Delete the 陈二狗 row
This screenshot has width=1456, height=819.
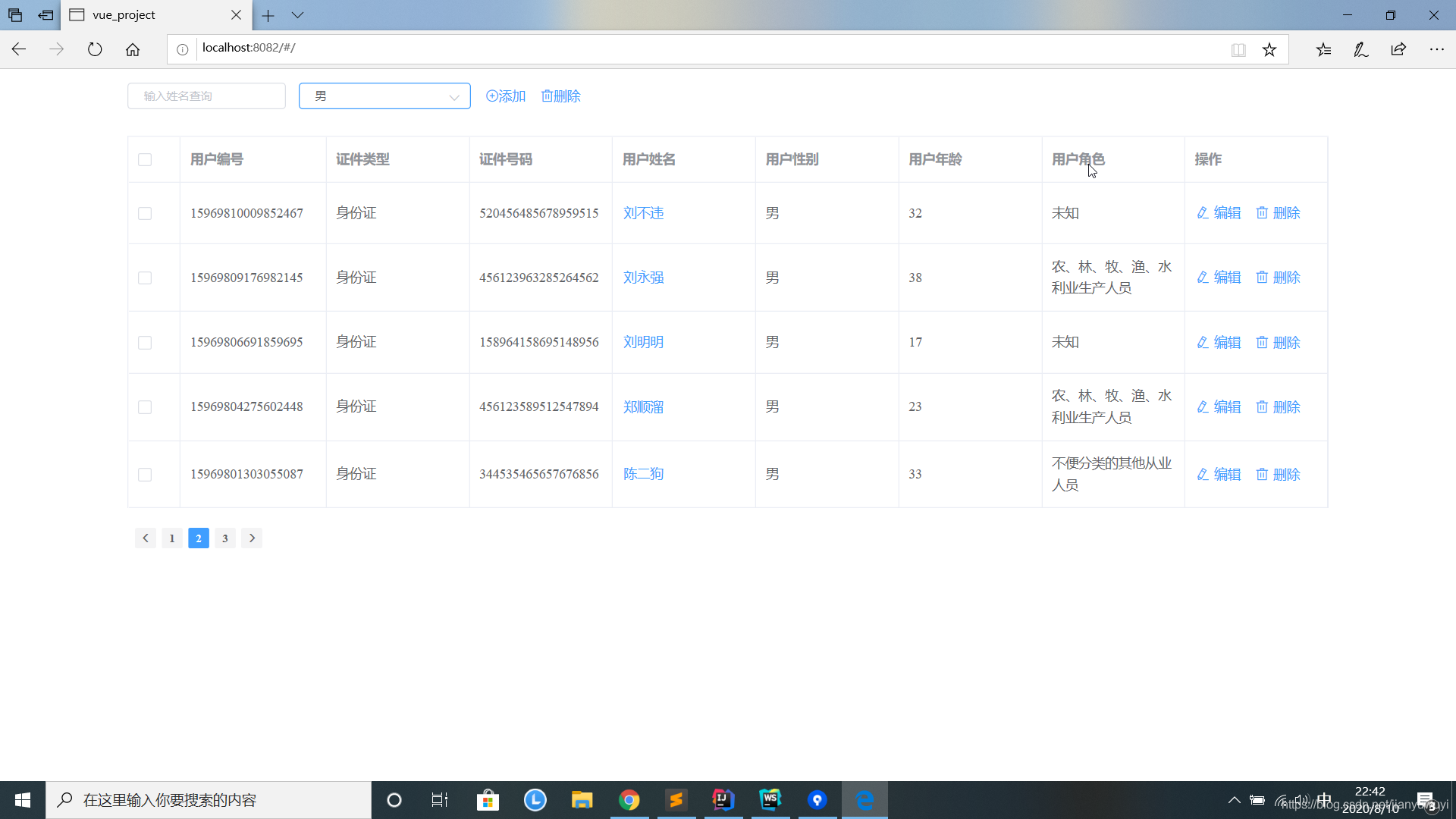click(1278, 475)
